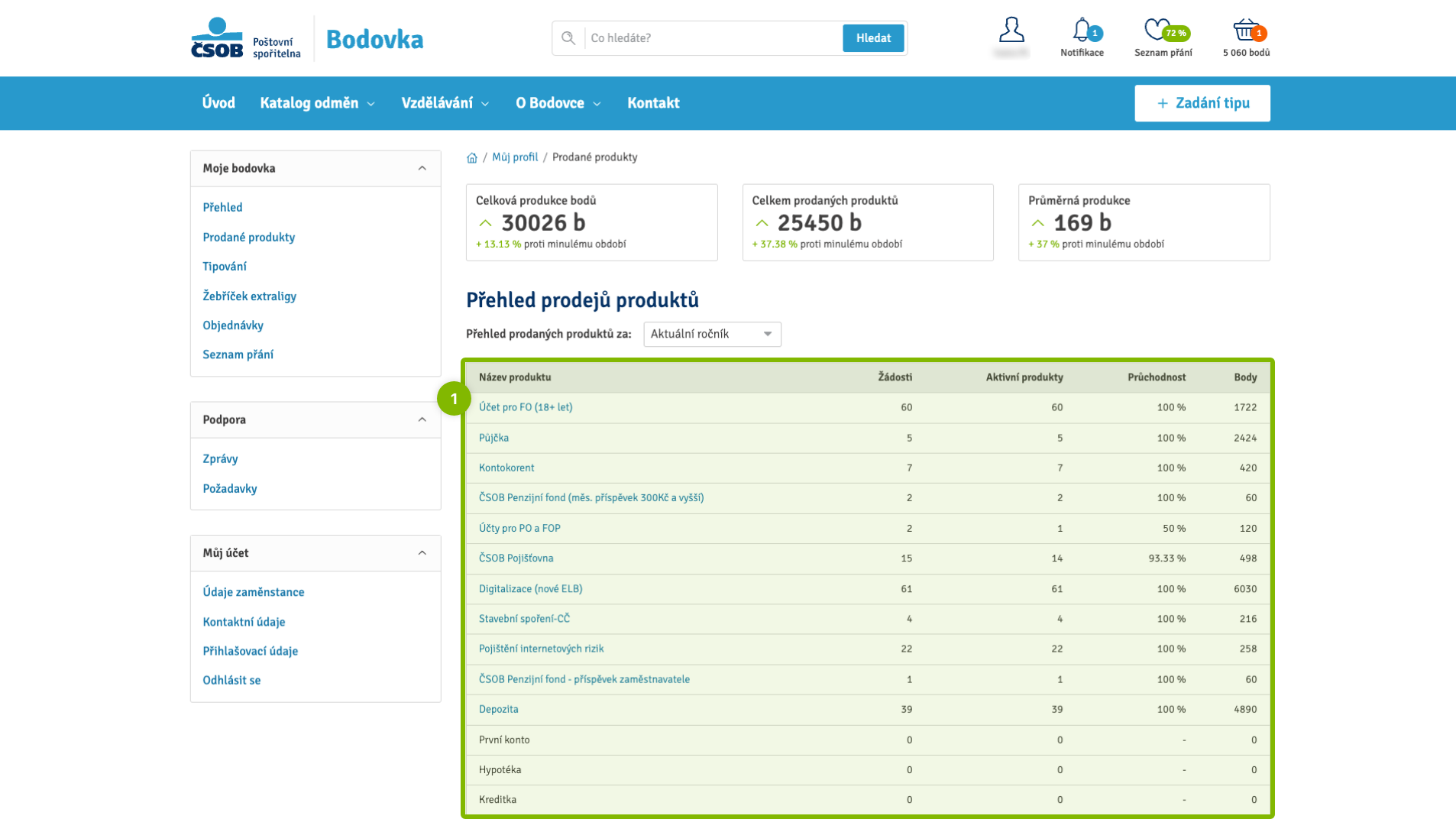This screenshot has width=1456, height=819.
Task: Click the Průchodnost column header
Action: coord(1157,377)
